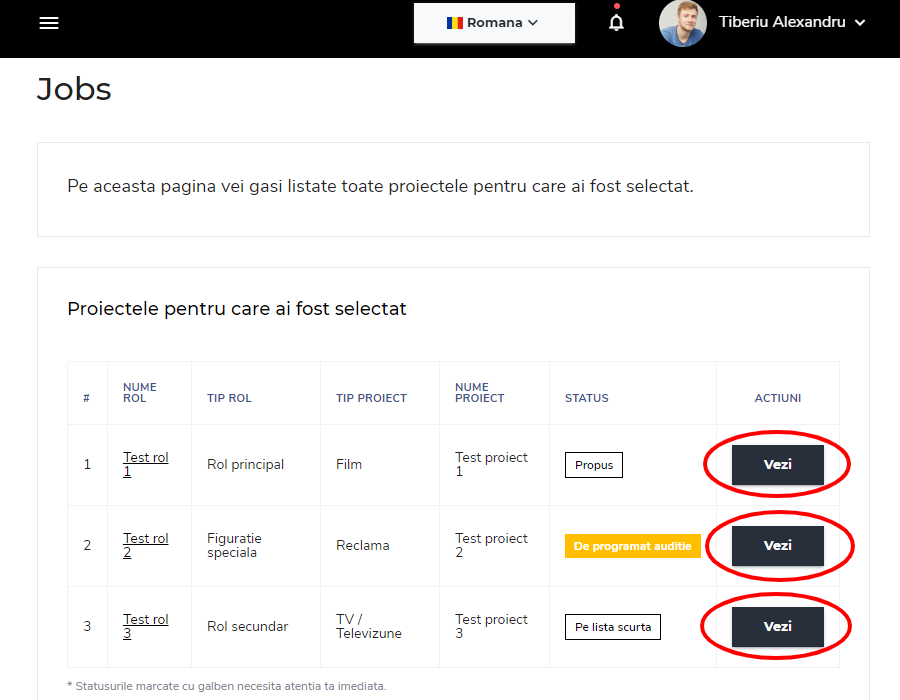Open the Test rol 1 link
Screen dimensions: 900x700
pos(145,464)
